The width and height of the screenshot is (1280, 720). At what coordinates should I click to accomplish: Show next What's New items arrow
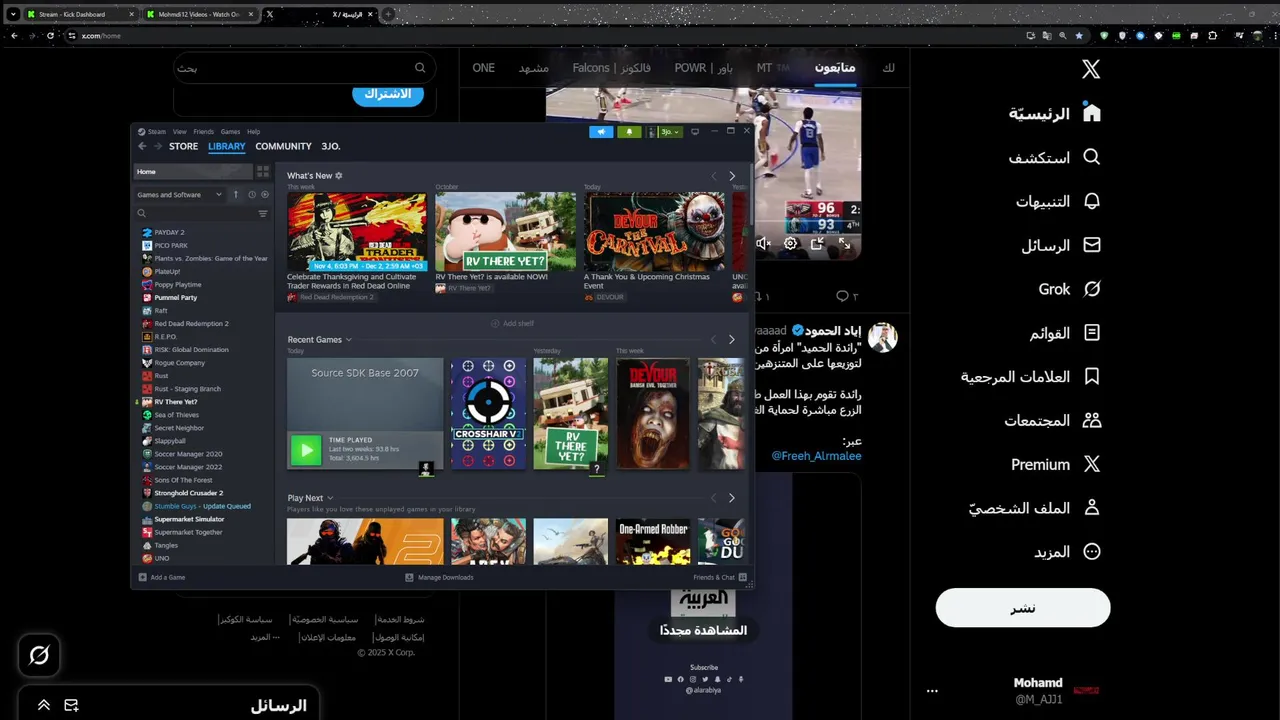[732, 176]
